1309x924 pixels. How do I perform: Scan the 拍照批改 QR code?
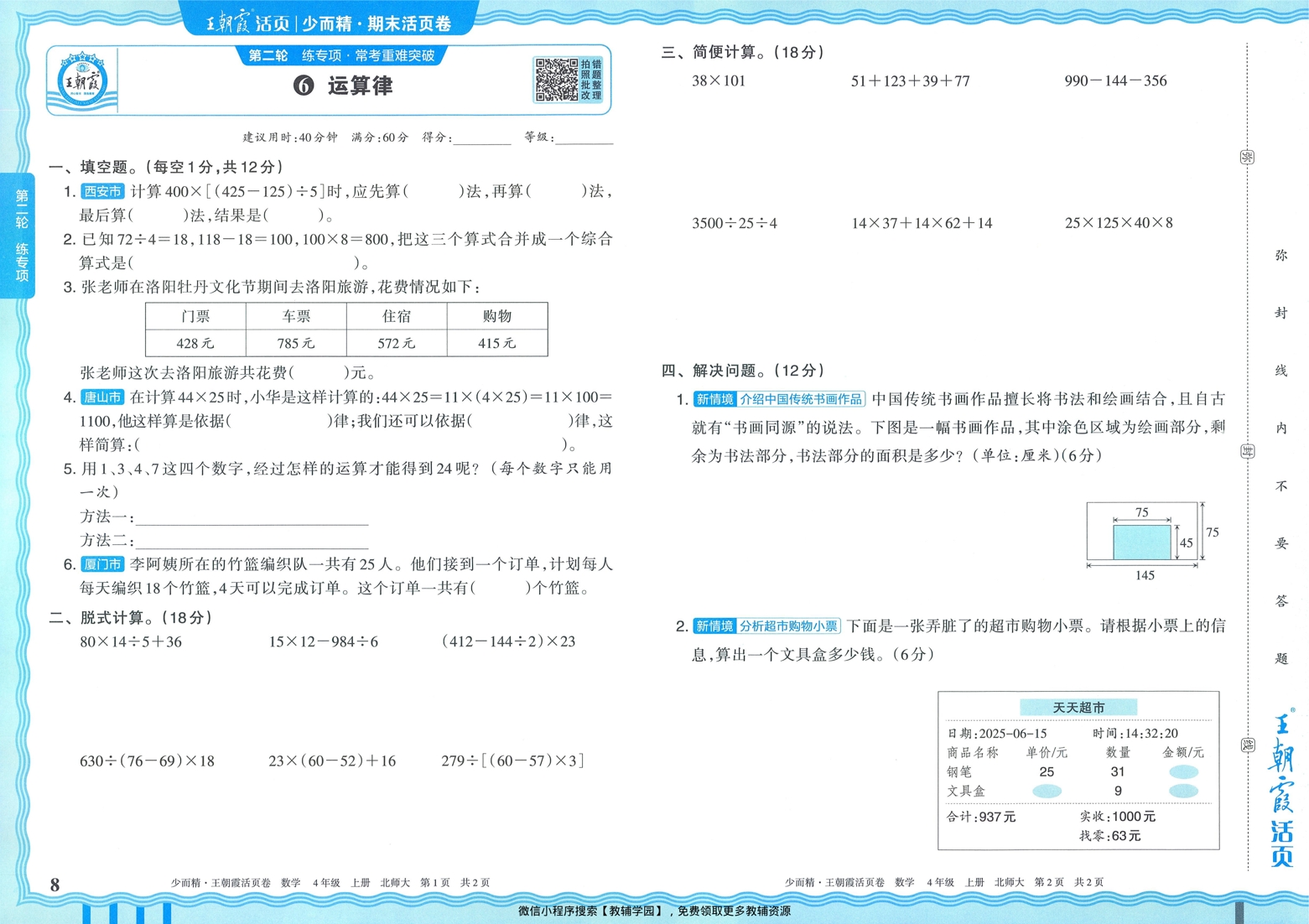point(554,81)
